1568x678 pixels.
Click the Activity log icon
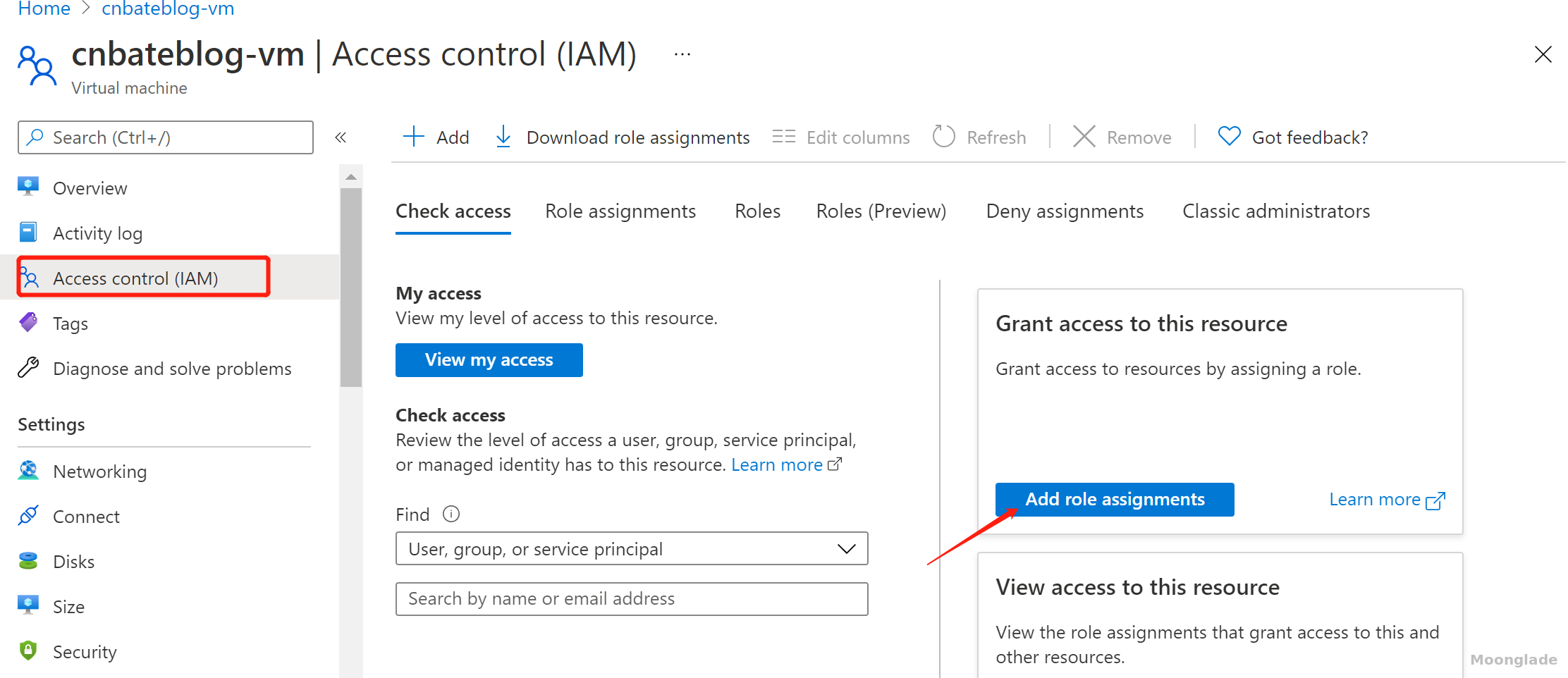click(28, 232)
